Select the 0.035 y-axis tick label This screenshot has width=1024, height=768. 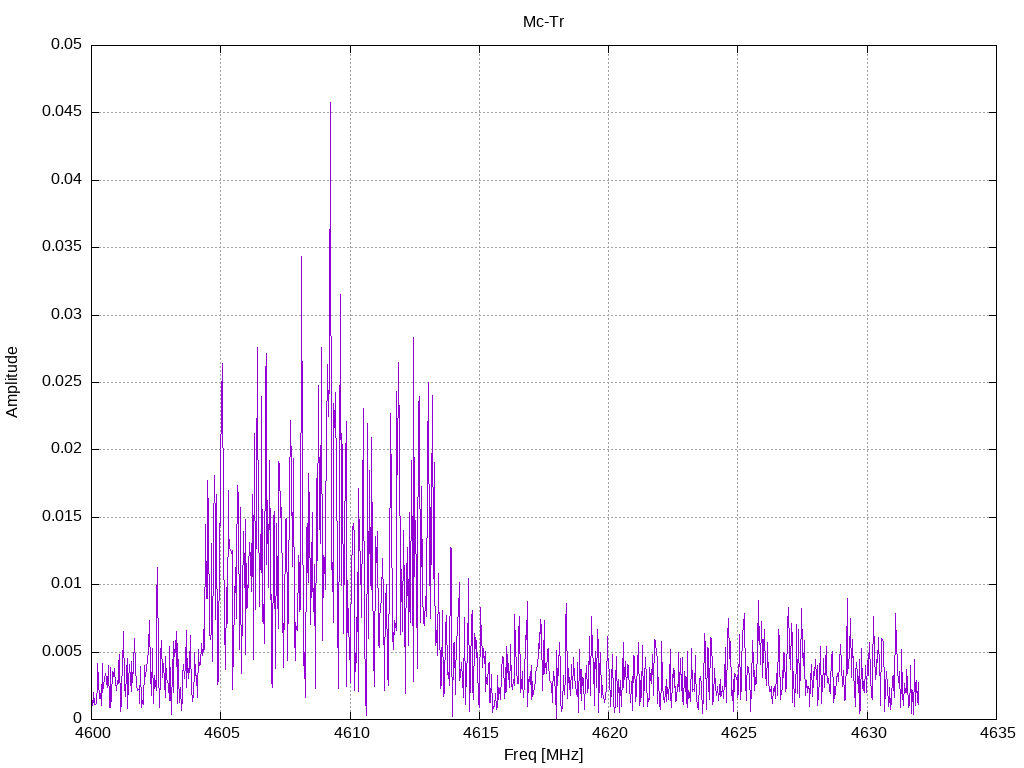[x=62, y=247]
